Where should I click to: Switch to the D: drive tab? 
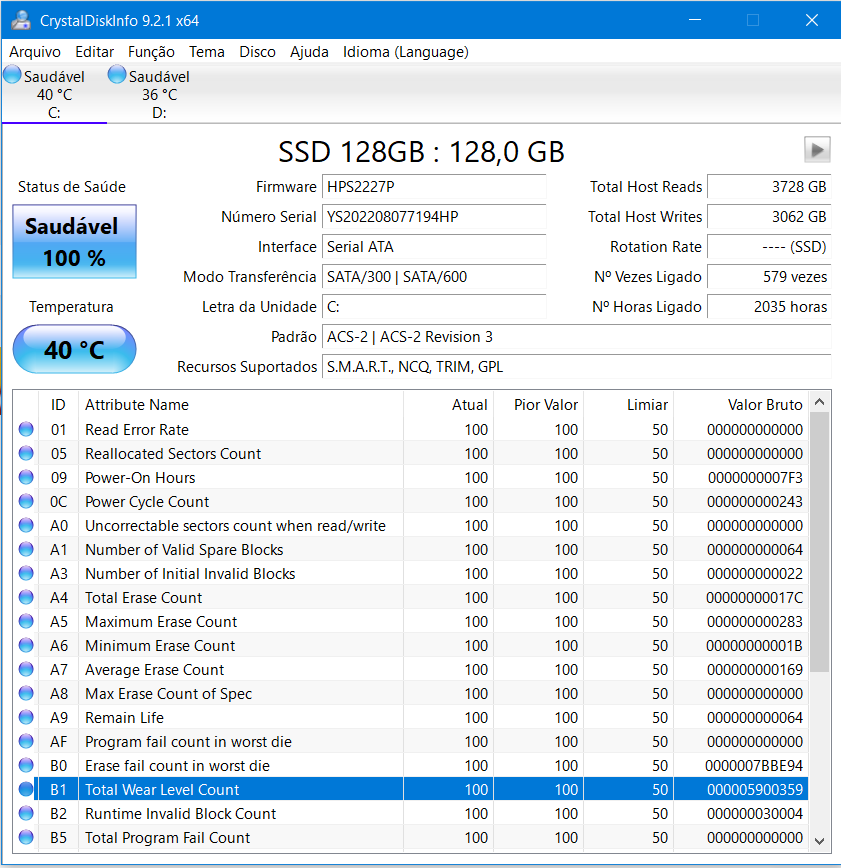[159, 94]
